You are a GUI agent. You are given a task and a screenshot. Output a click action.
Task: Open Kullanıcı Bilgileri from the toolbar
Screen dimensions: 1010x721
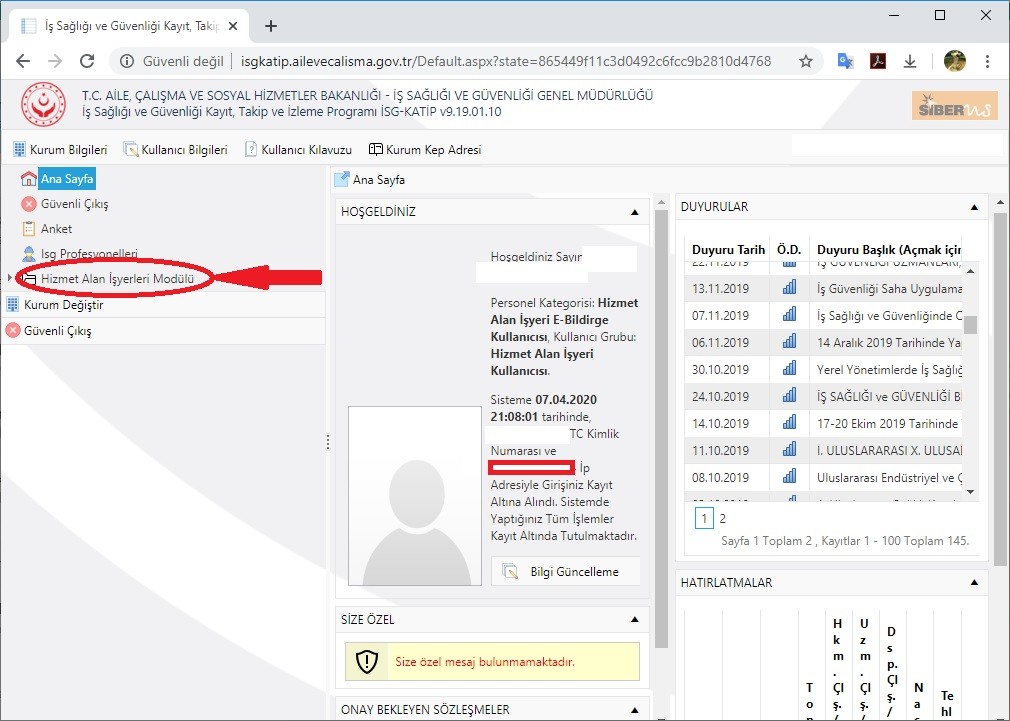[x=175, y=149]
